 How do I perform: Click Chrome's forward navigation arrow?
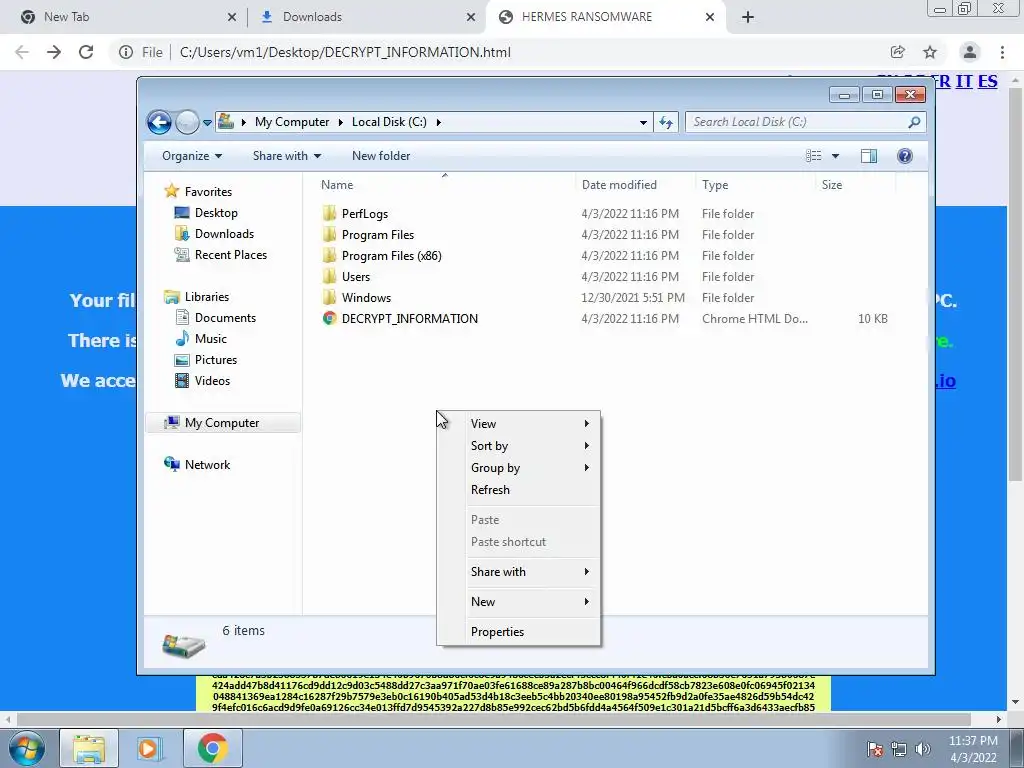coord(54,52)
